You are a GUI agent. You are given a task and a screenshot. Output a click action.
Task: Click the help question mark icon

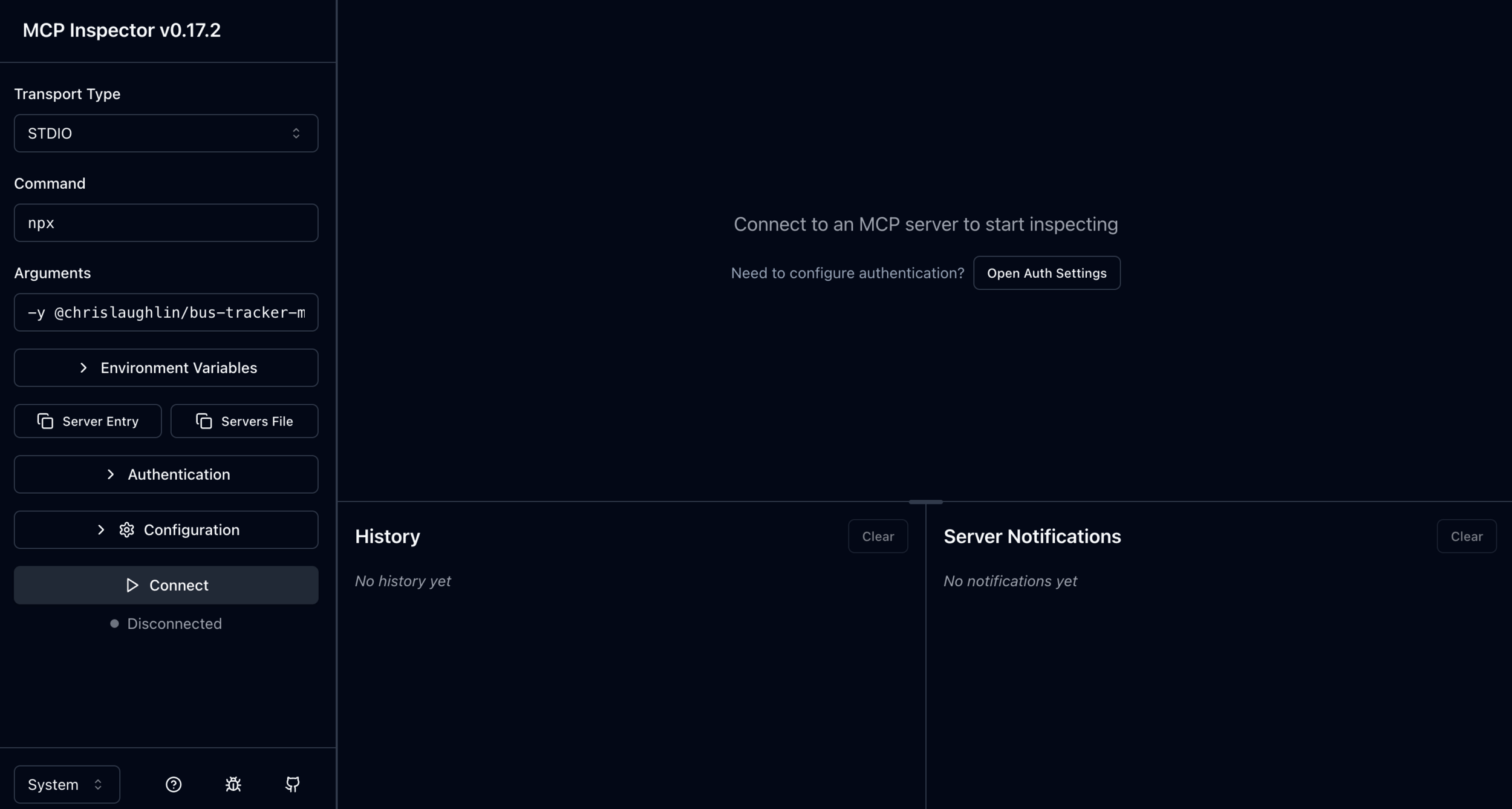174,784
